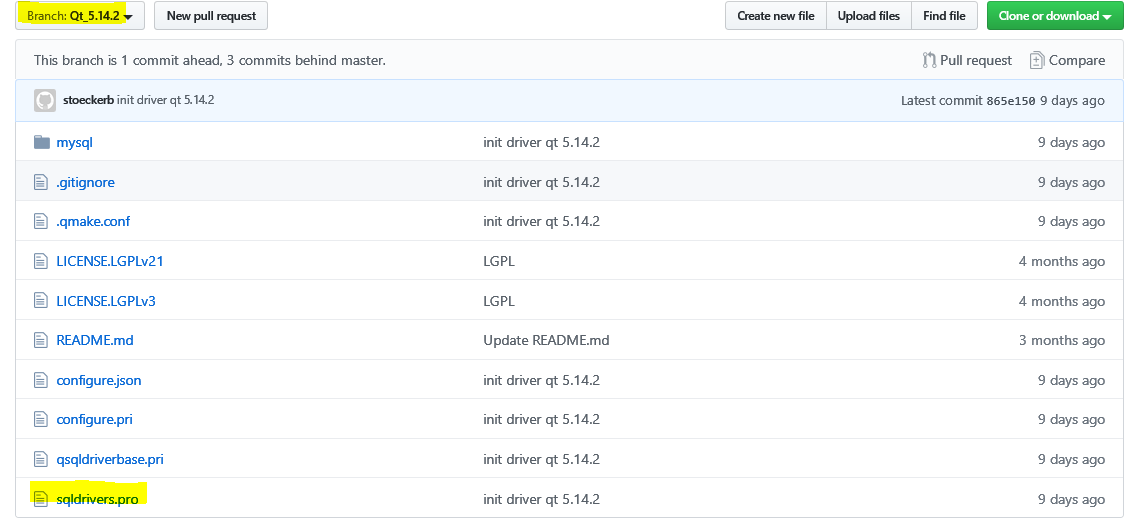
Task: Click the 3 months ago timestamp for README.md
Action: [1062, 340]
